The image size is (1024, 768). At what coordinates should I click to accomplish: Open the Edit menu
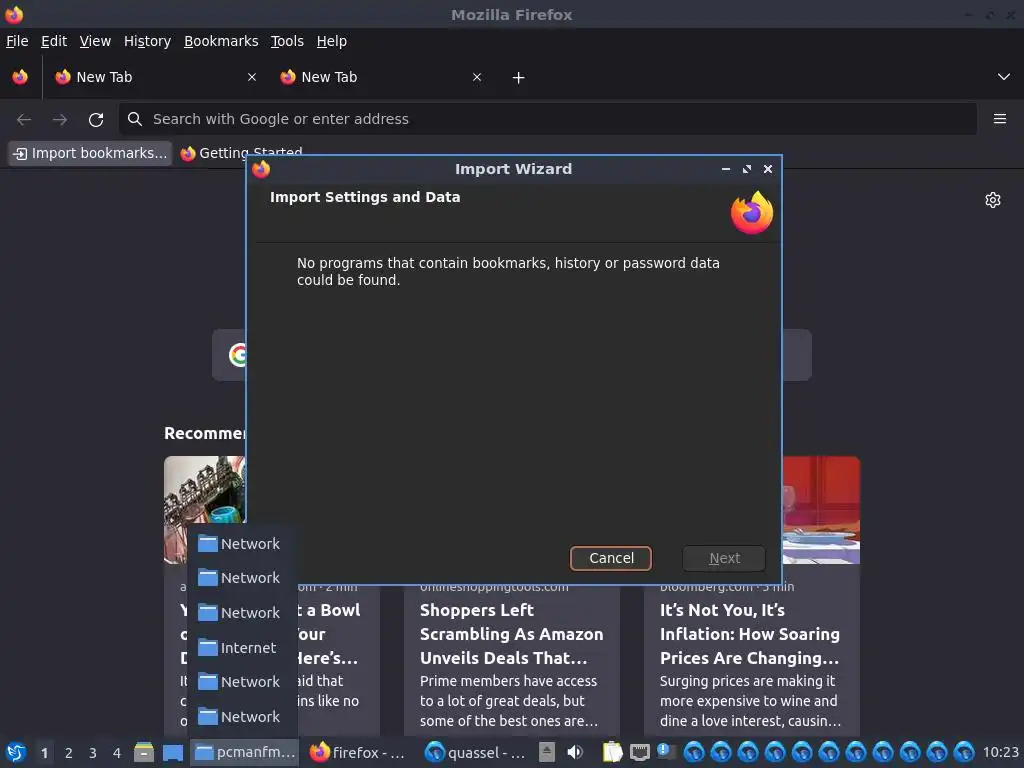(x=54, y=41)
